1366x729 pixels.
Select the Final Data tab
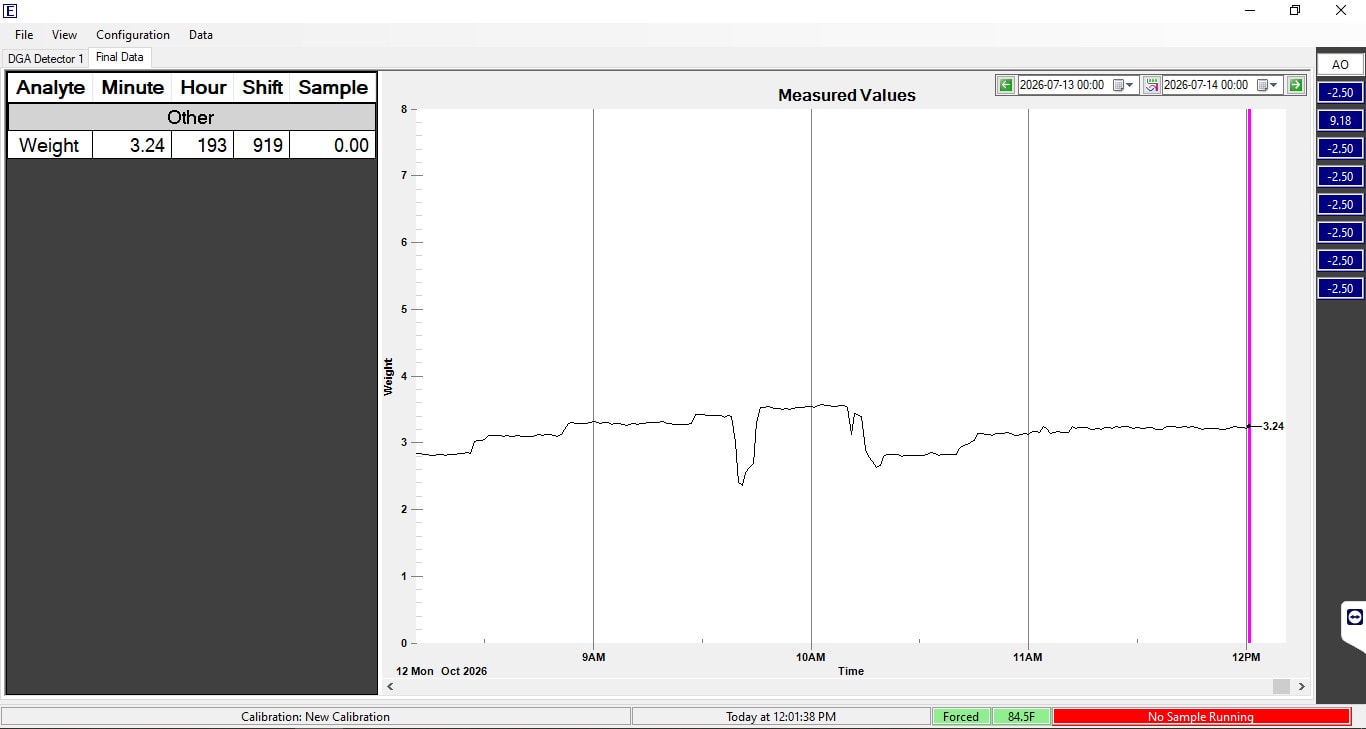pos(120,57)
